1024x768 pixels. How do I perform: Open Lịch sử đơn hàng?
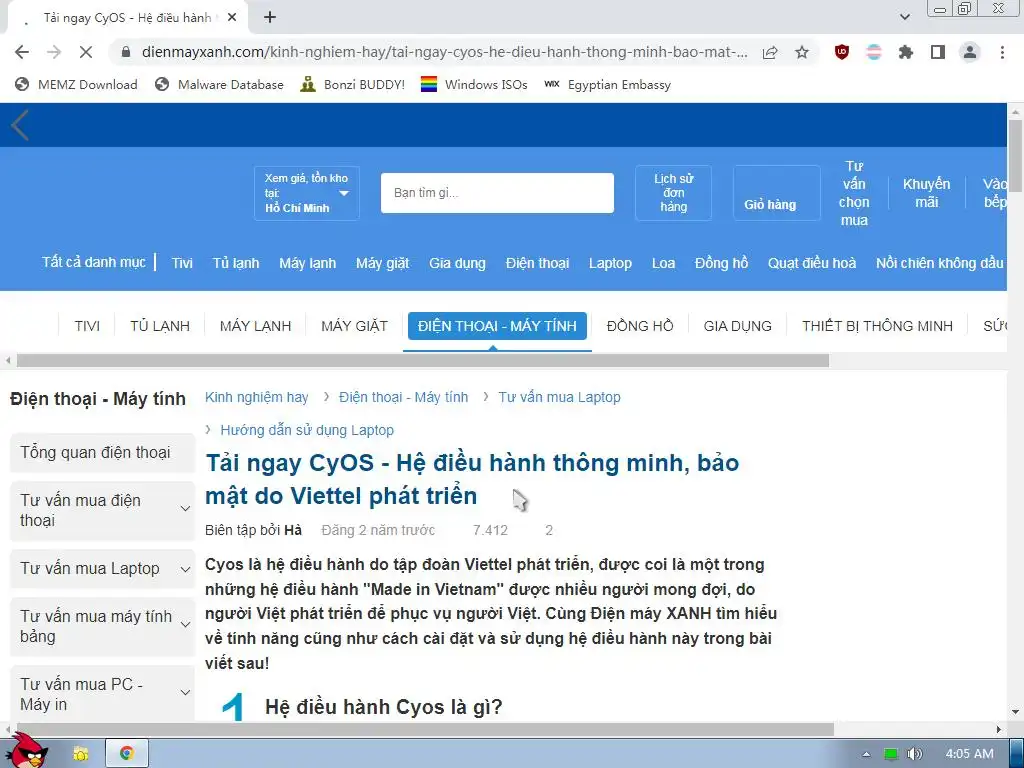point(673,193)
